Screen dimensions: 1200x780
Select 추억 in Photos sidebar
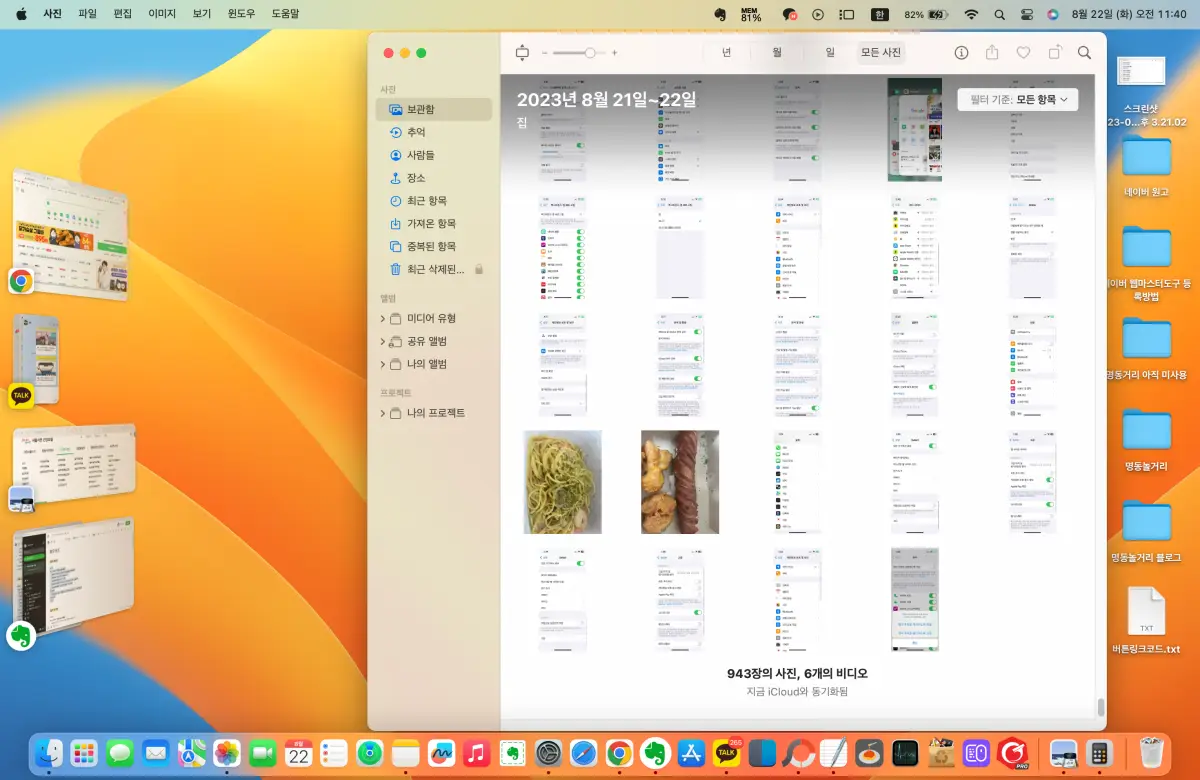tap(433, 132)
